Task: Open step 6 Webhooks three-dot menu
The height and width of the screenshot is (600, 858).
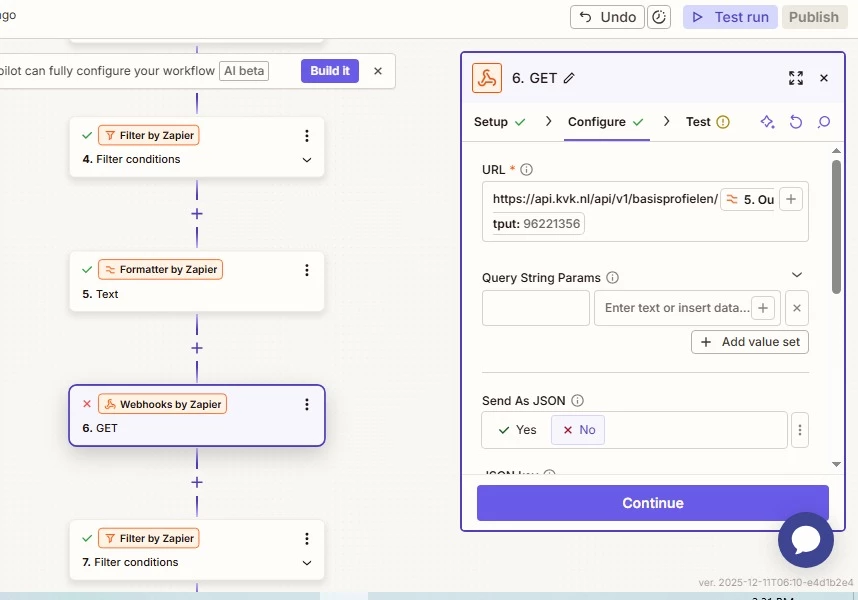Action: click(x=307, y=404)
